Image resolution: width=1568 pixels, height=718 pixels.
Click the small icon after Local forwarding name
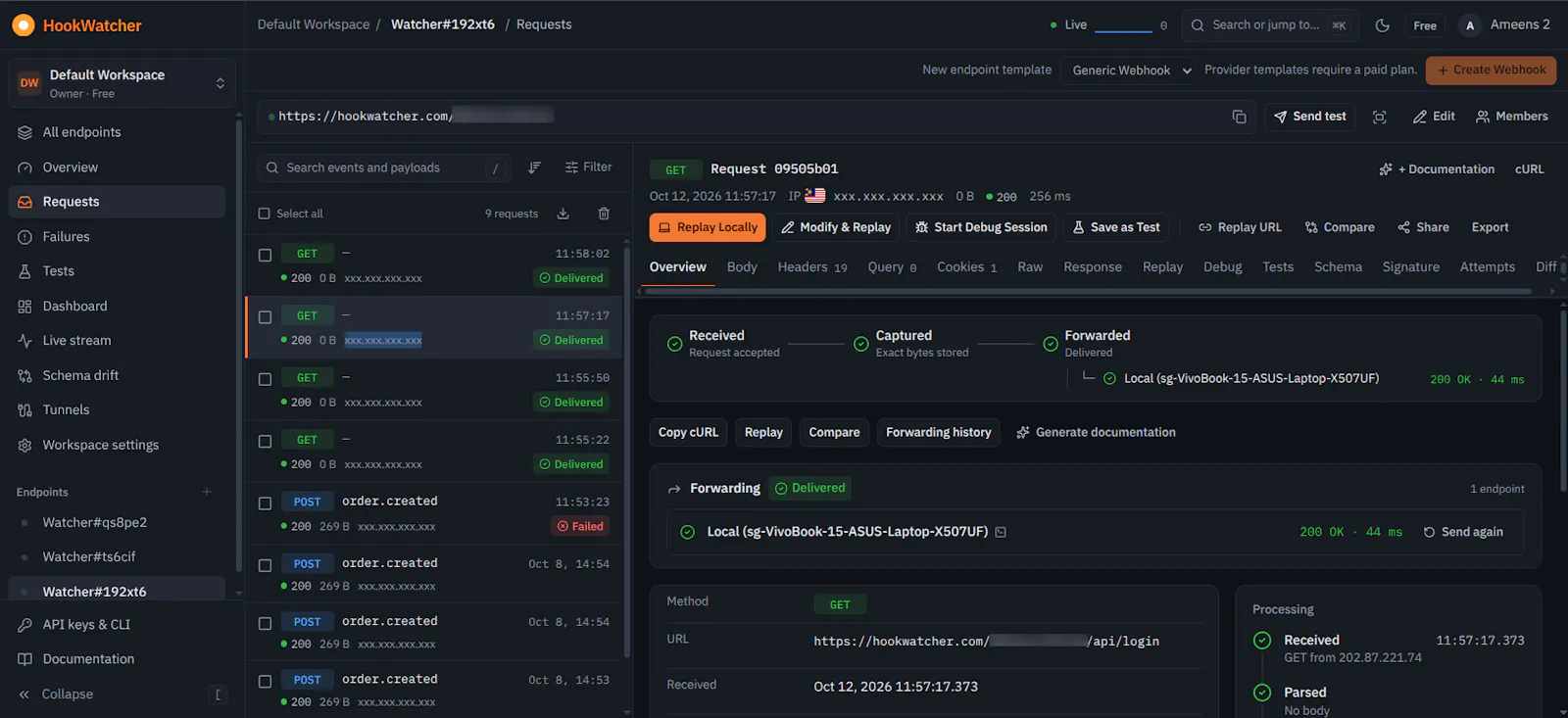1001,532
